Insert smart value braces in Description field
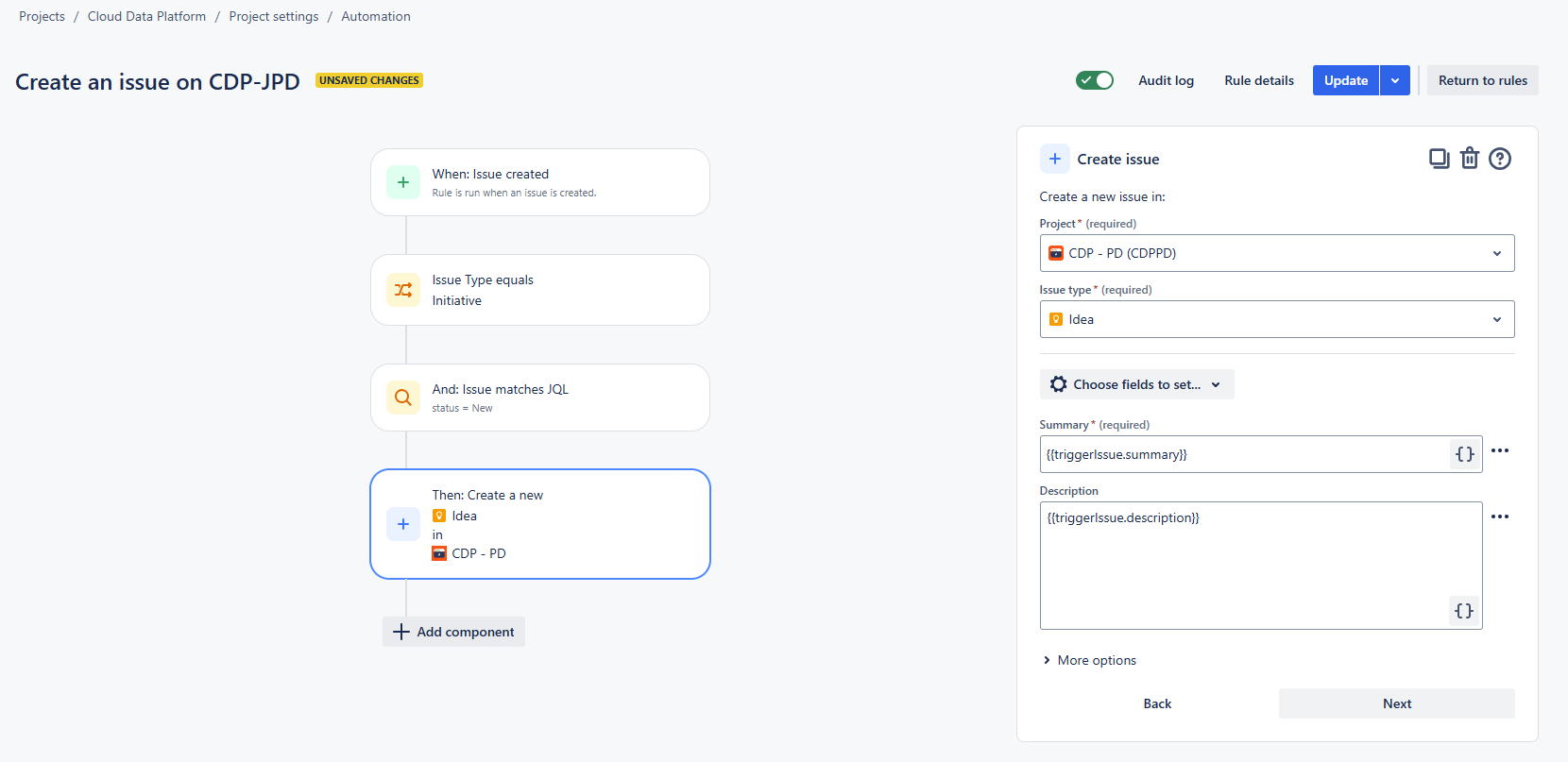Image resolution: width=1568 pixels, height=762 pixels. 1464,611
